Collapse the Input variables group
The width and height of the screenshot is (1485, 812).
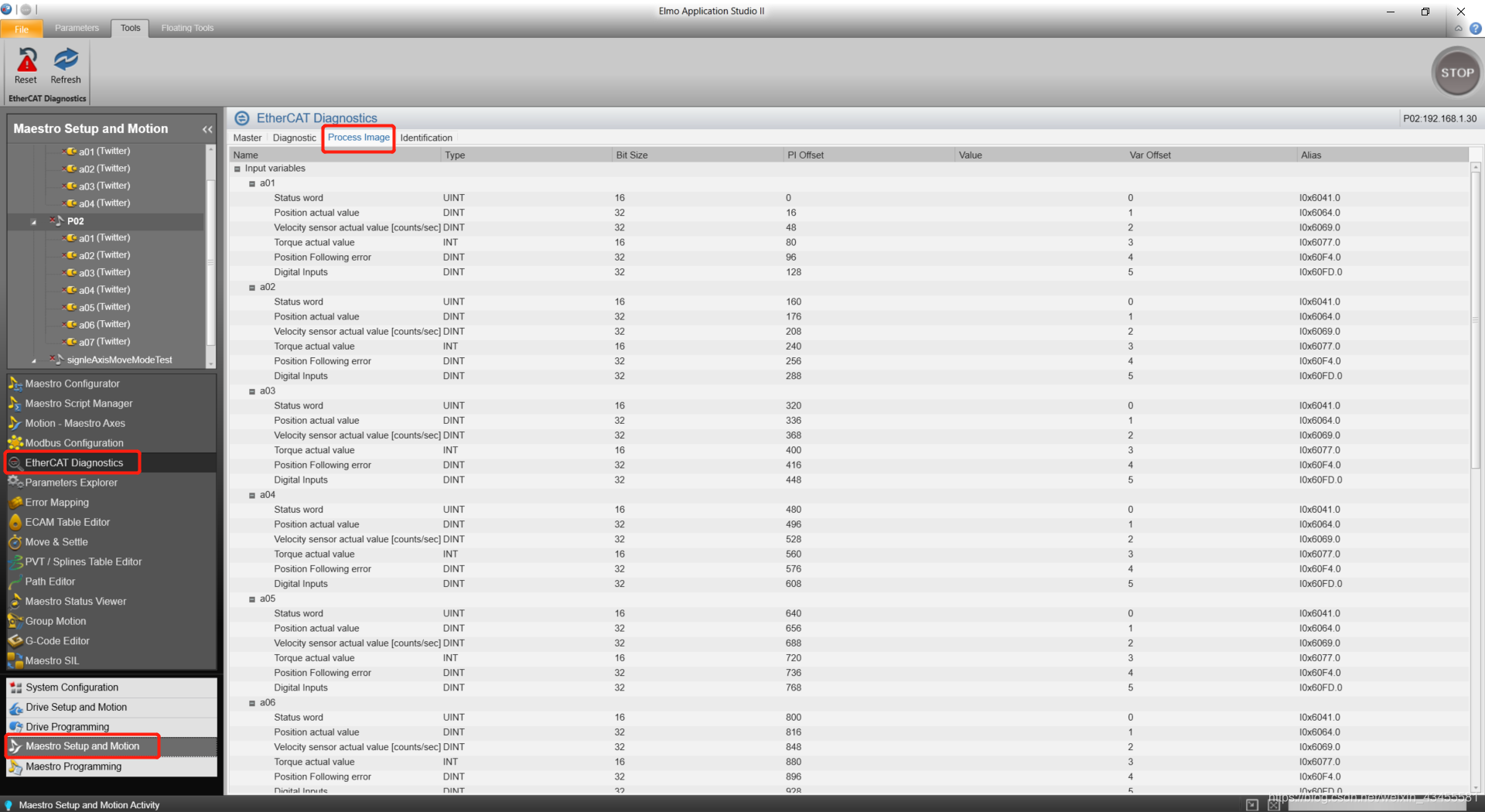pos(237,169)
